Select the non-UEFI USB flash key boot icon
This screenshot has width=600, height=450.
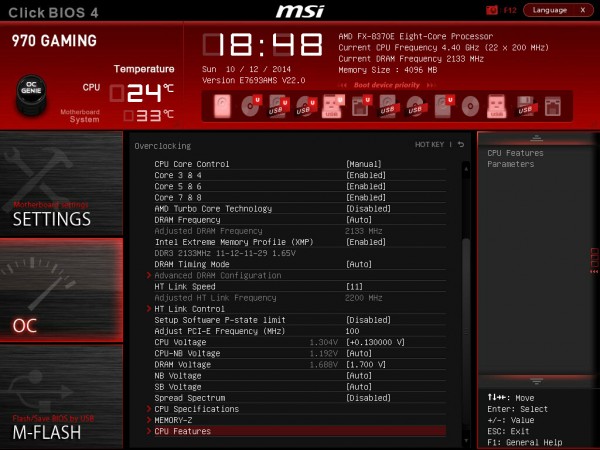[x=496, y=106]
